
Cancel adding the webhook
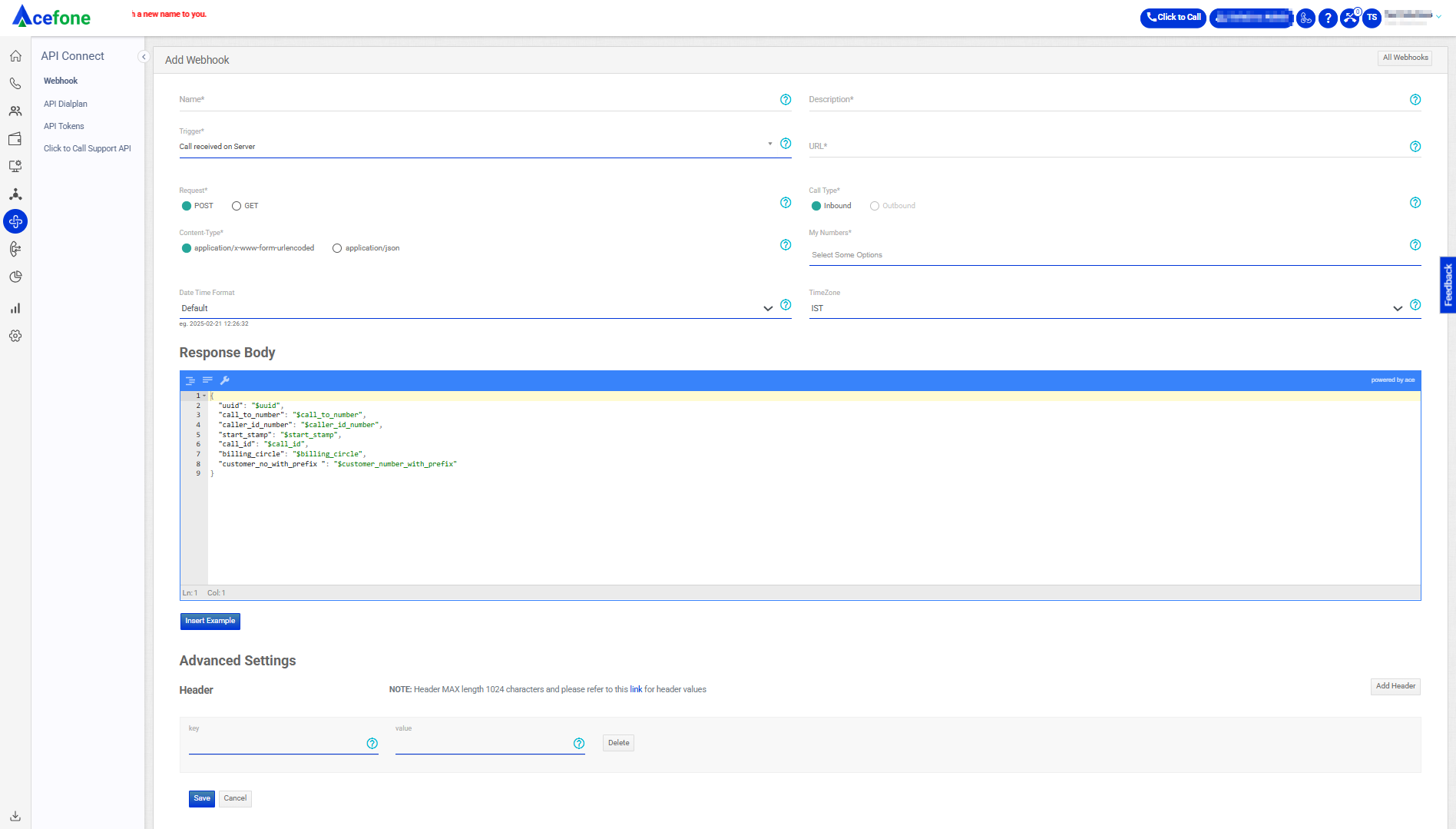(x=235, y=799)
